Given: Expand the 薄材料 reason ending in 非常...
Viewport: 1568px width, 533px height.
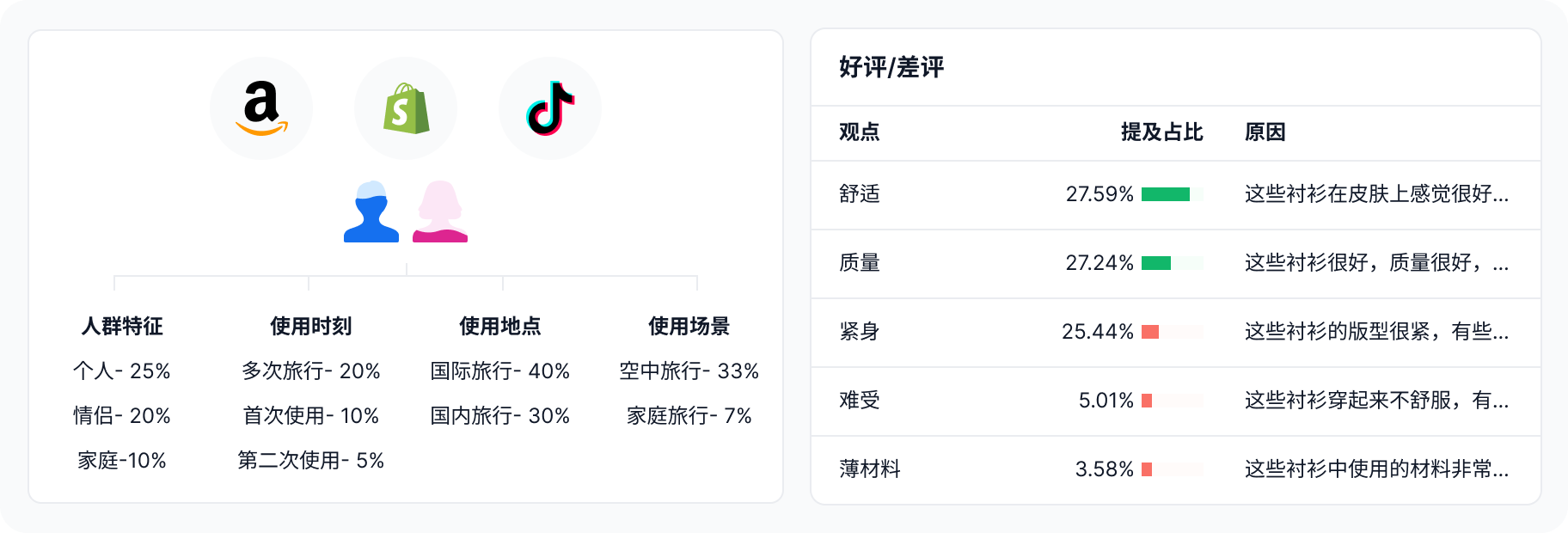Looking at the screenshot, I should click(x=1376, y=469).
